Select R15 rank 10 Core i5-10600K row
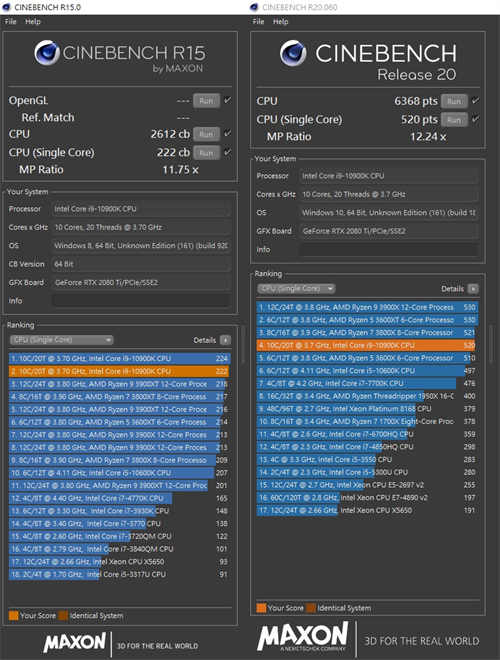Viewport: 500px width, 660px height. tap(119, 473)
